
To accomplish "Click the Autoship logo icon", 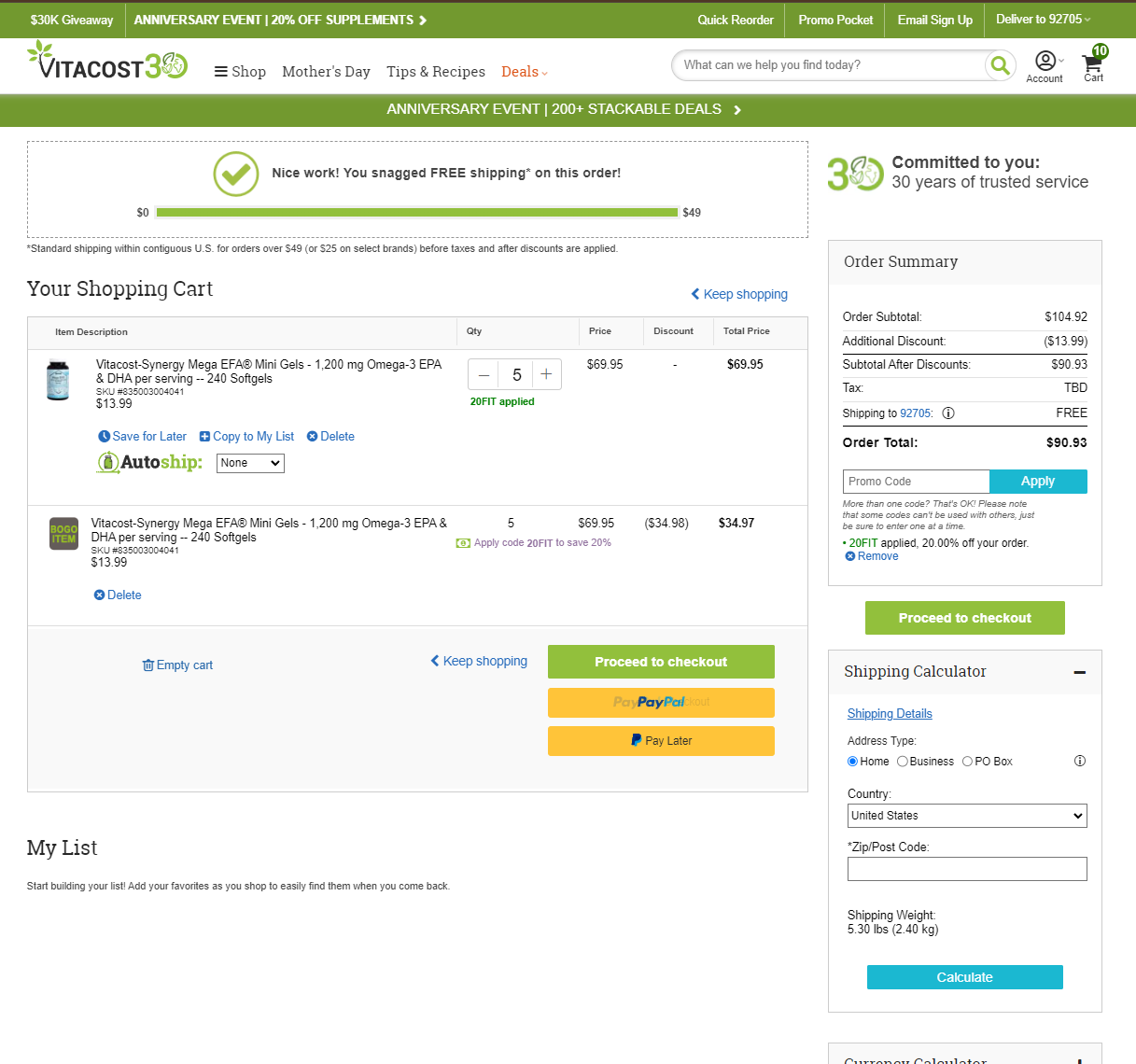I will (x=149, y=462).
